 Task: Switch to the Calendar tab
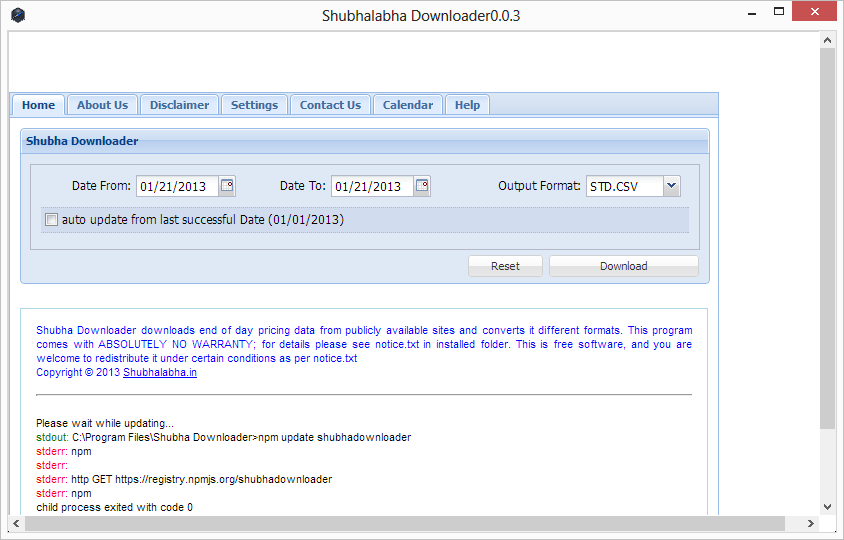coord(407,105)
